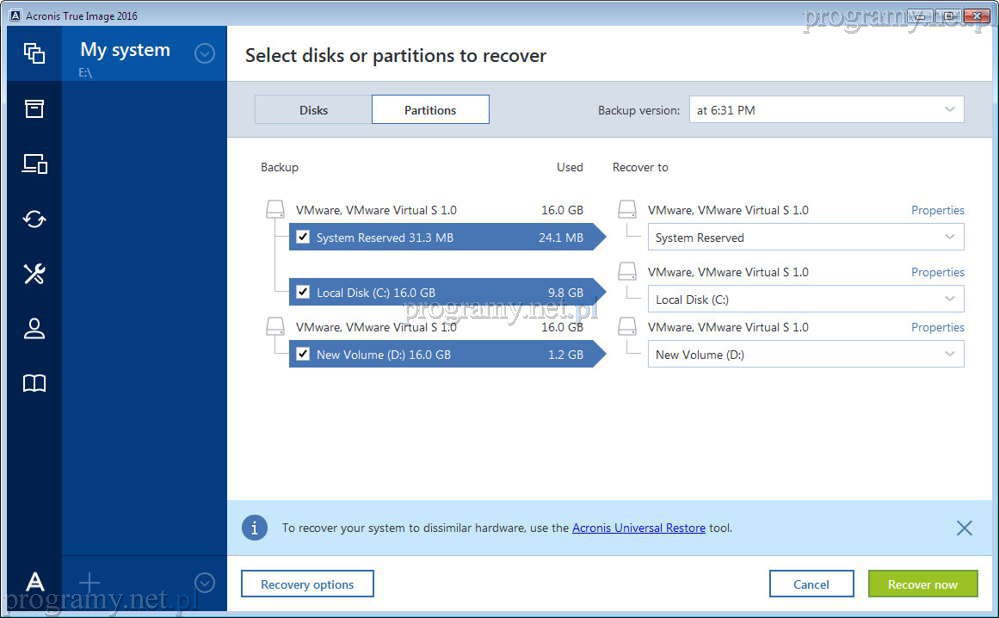Open the Help book icon

pos(34,383)
